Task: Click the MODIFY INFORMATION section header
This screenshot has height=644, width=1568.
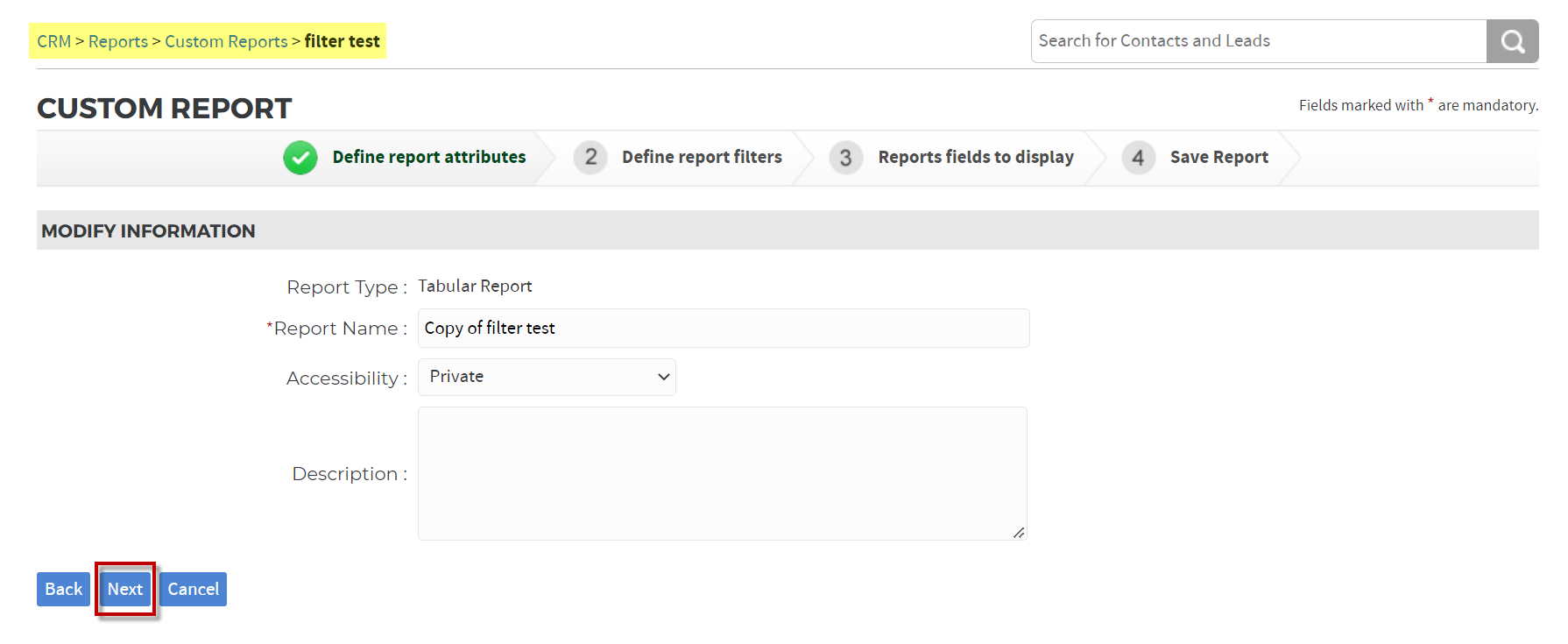Action: pyautogui.click(x=788, y=230)
